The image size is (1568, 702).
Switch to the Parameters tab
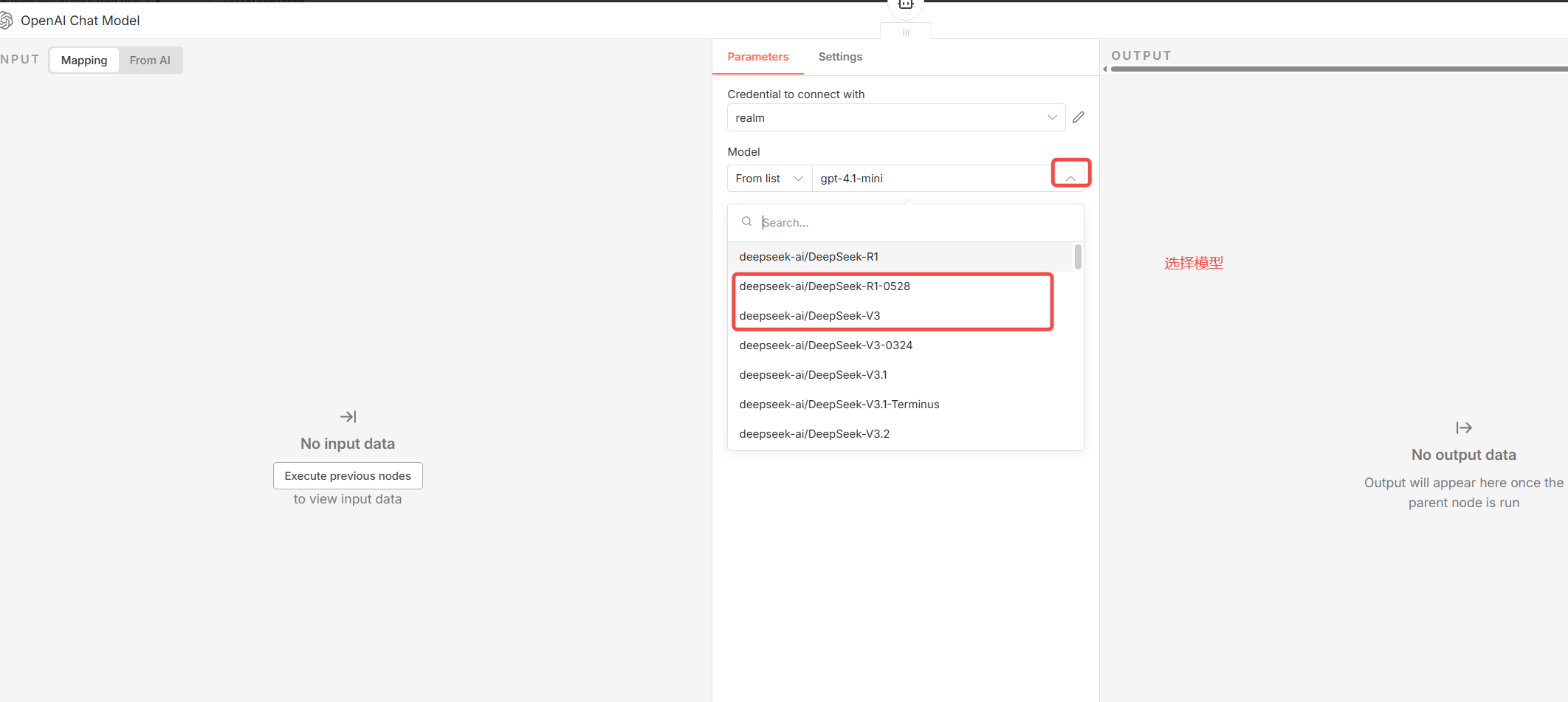click(757, 57)
